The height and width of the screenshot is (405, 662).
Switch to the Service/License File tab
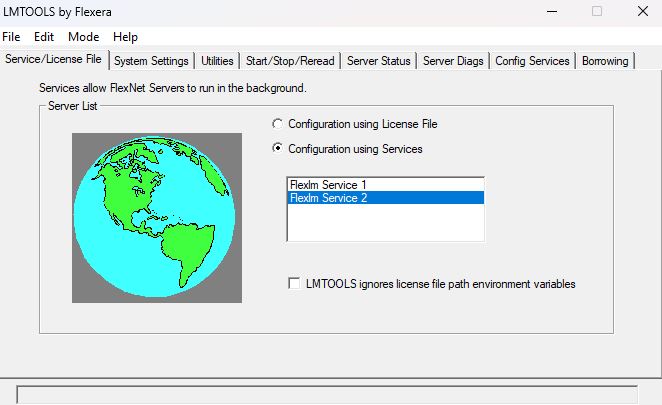(x=53, y=60)
